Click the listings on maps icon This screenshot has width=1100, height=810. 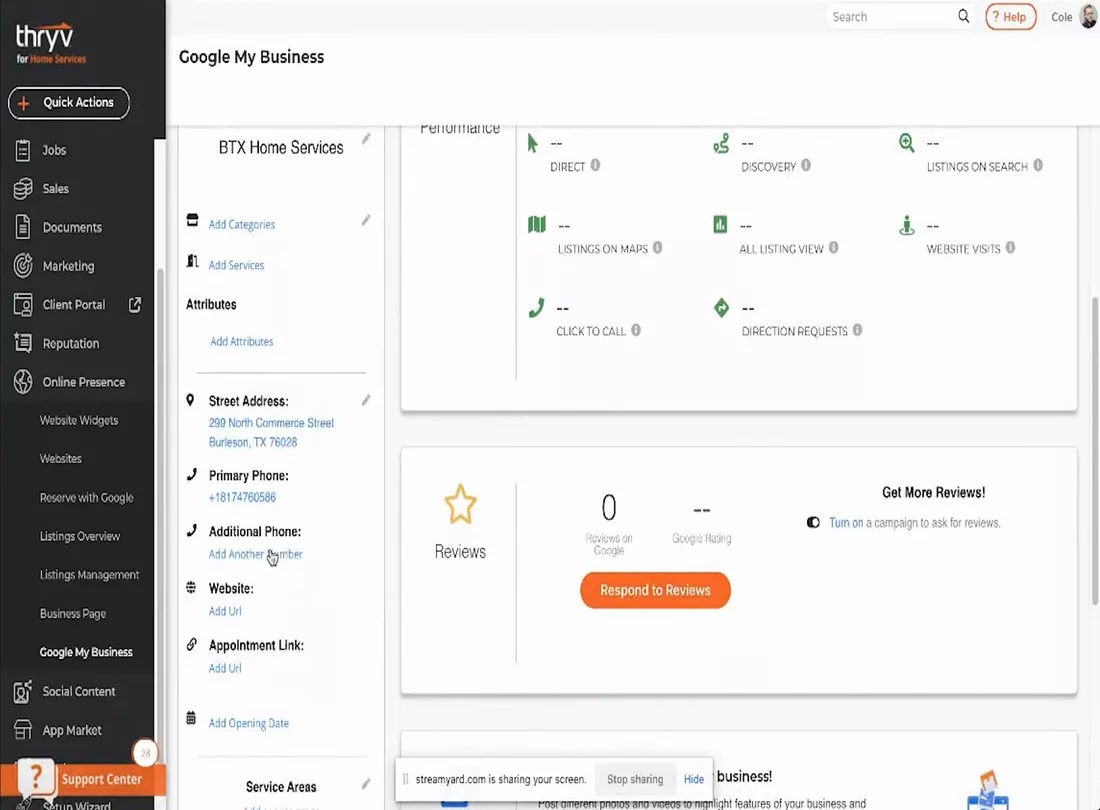(x=537, y=224)
